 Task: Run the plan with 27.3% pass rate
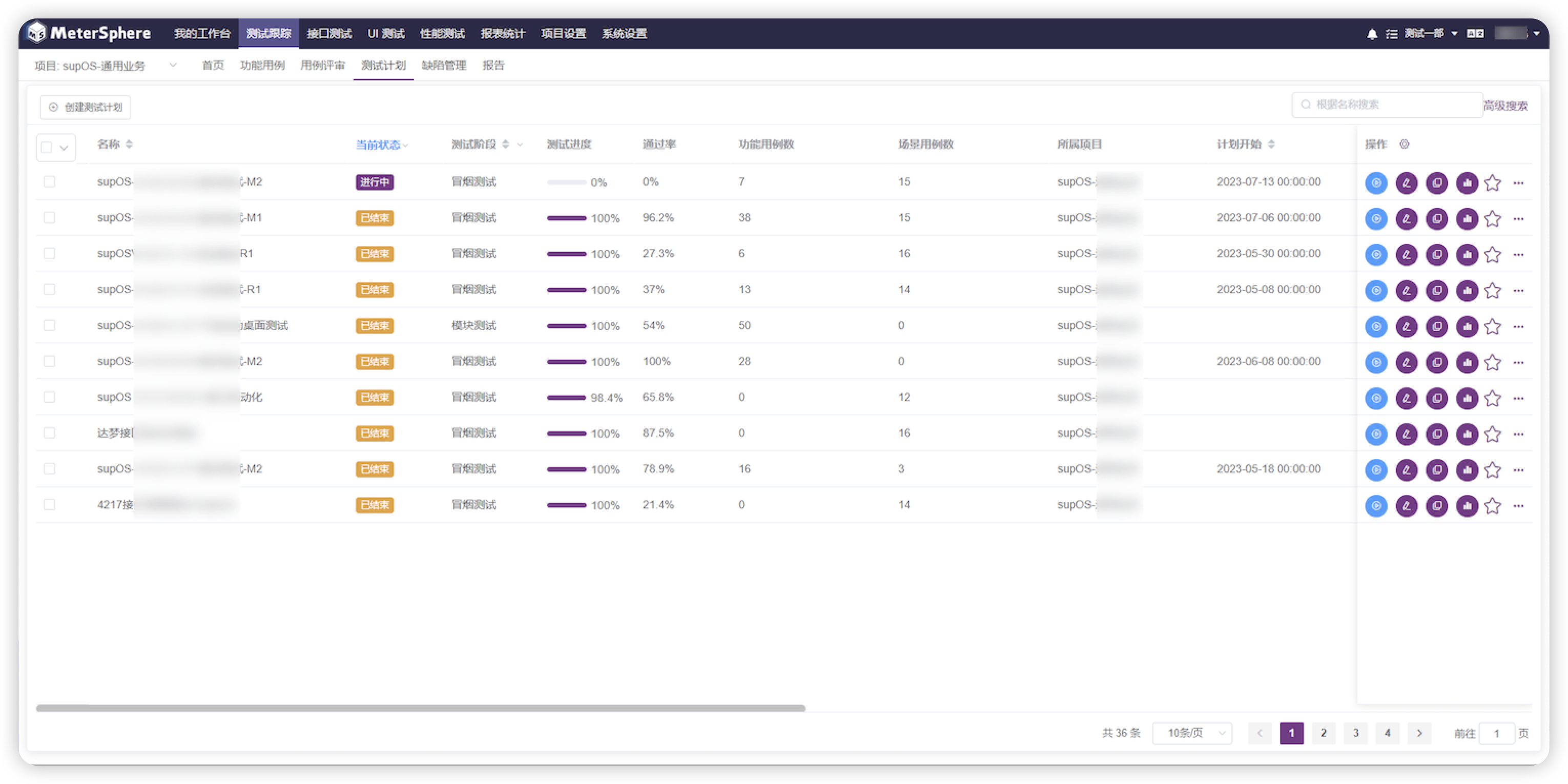tap(1376, 255)
